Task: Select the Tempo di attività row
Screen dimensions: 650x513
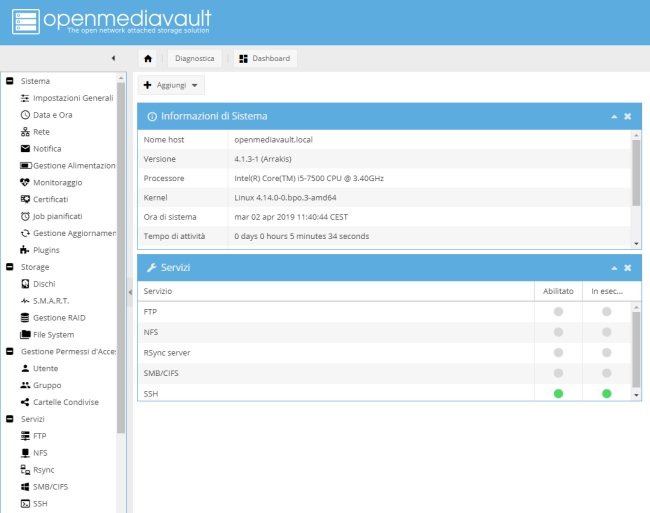Action: coord(384,236)
